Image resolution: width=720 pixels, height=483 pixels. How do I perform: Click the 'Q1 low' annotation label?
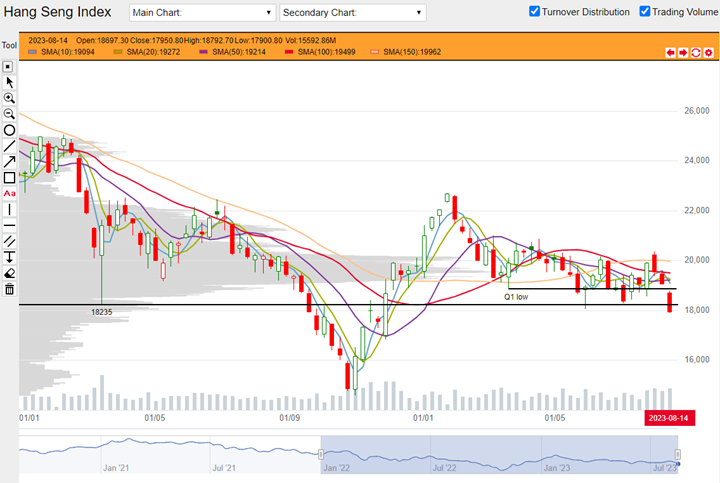(x=516, y=297)
